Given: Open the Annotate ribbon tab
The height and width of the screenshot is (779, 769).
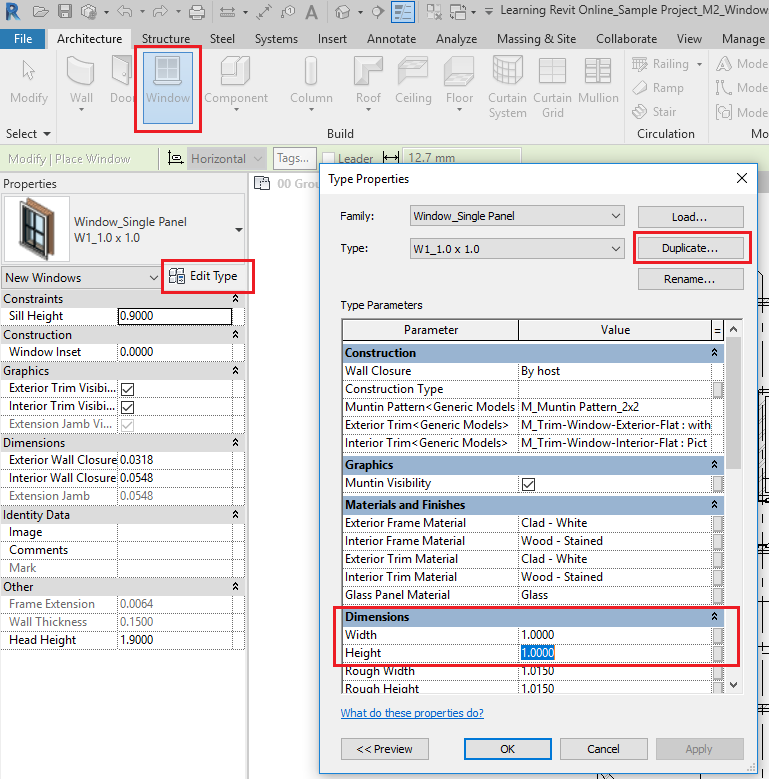Looking at the screenshot, I should pos(391,39).
